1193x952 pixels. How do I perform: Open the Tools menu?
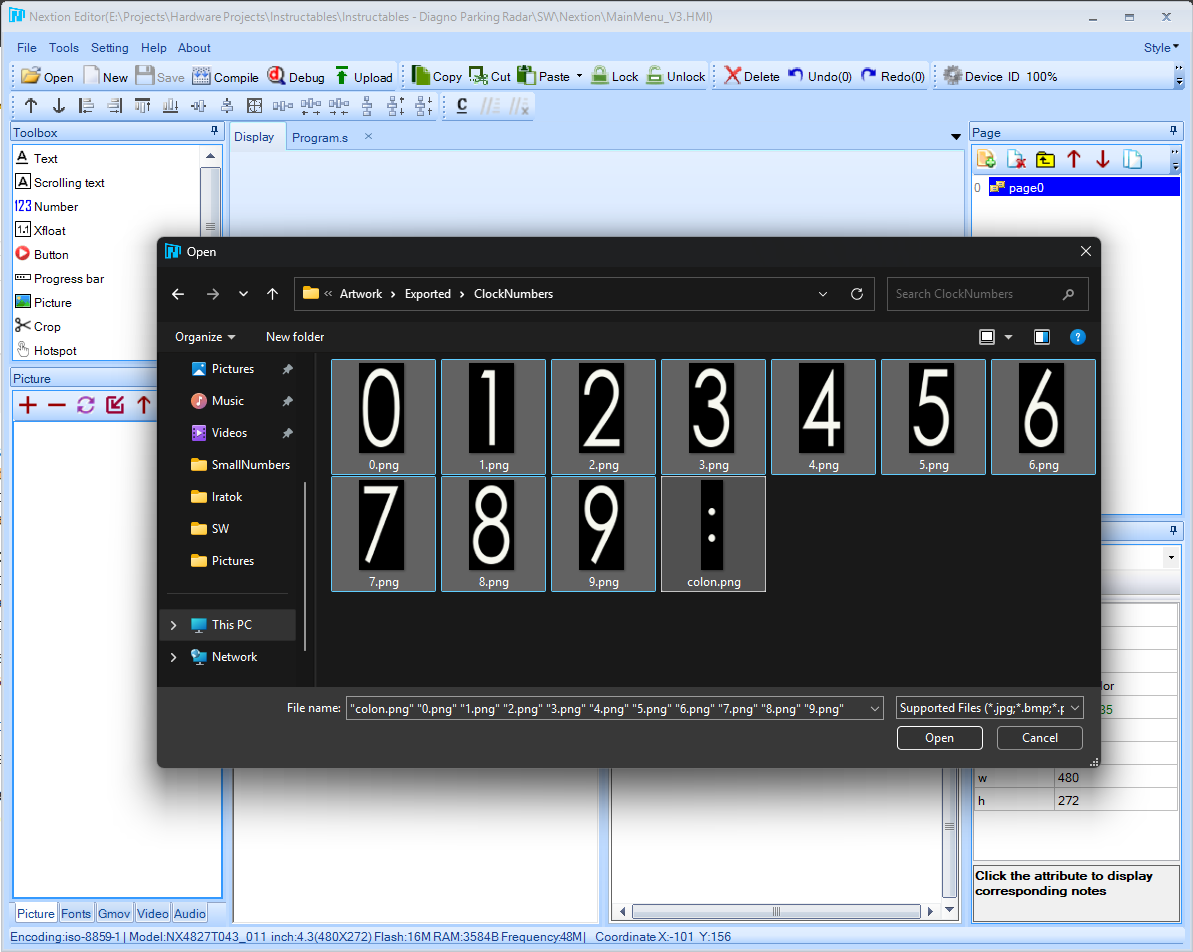(64, 48)
